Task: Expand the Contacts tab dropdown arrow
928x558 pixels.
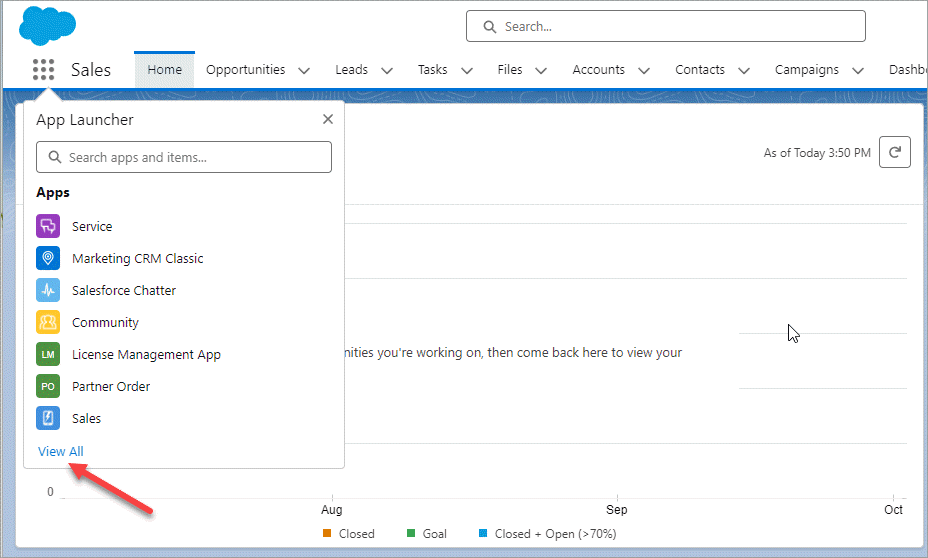Action: coord(744,70)
